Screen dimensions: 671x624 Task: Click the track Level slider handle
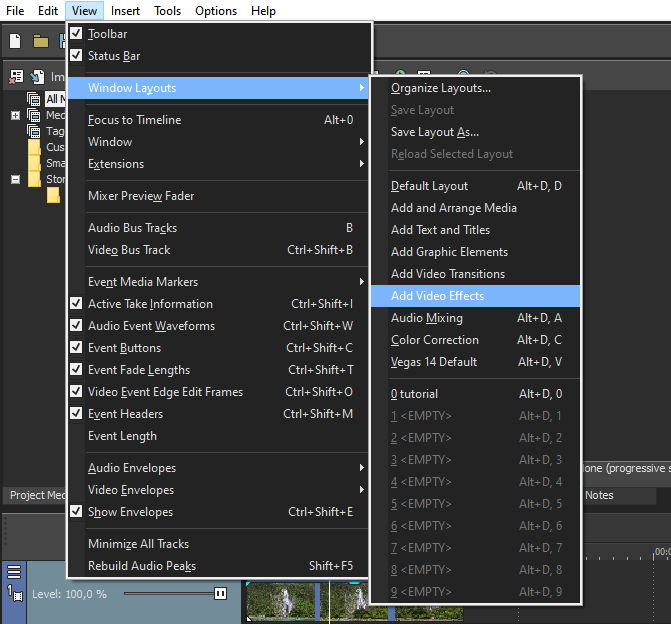coord(220,594)
